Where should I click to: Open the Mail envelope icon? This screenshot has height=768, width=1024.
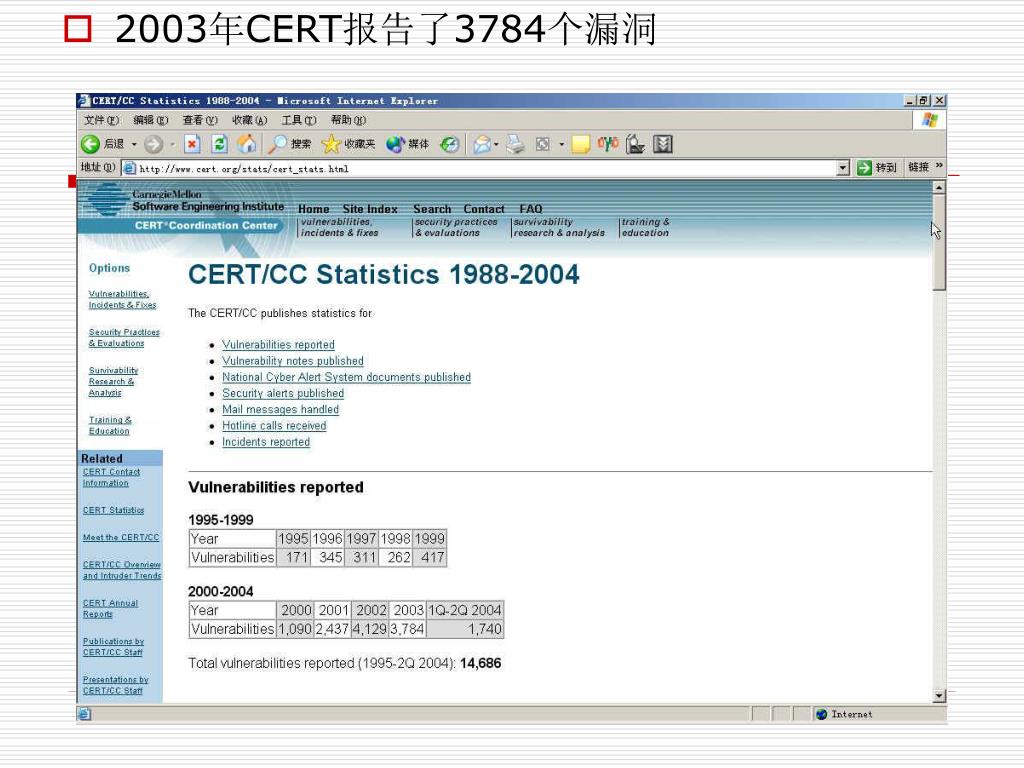482,144
